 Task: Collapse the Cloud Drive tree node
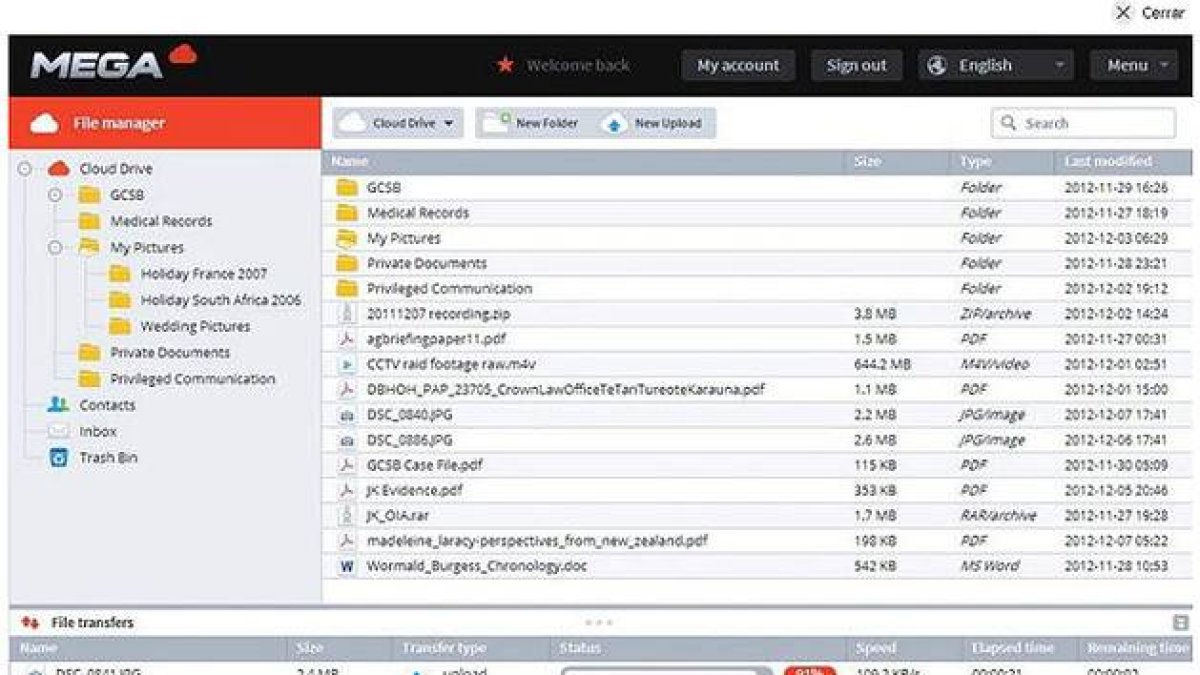click(25, 169)
